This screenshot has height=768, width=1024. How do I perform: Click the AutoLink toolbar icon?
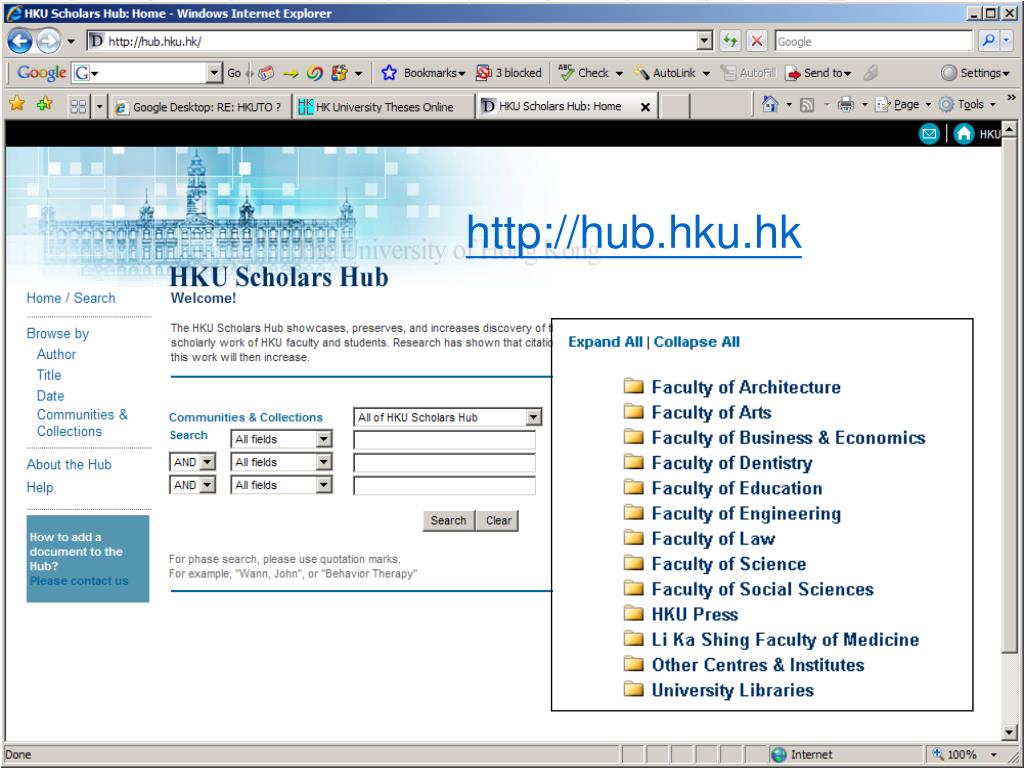pos(641,73)
